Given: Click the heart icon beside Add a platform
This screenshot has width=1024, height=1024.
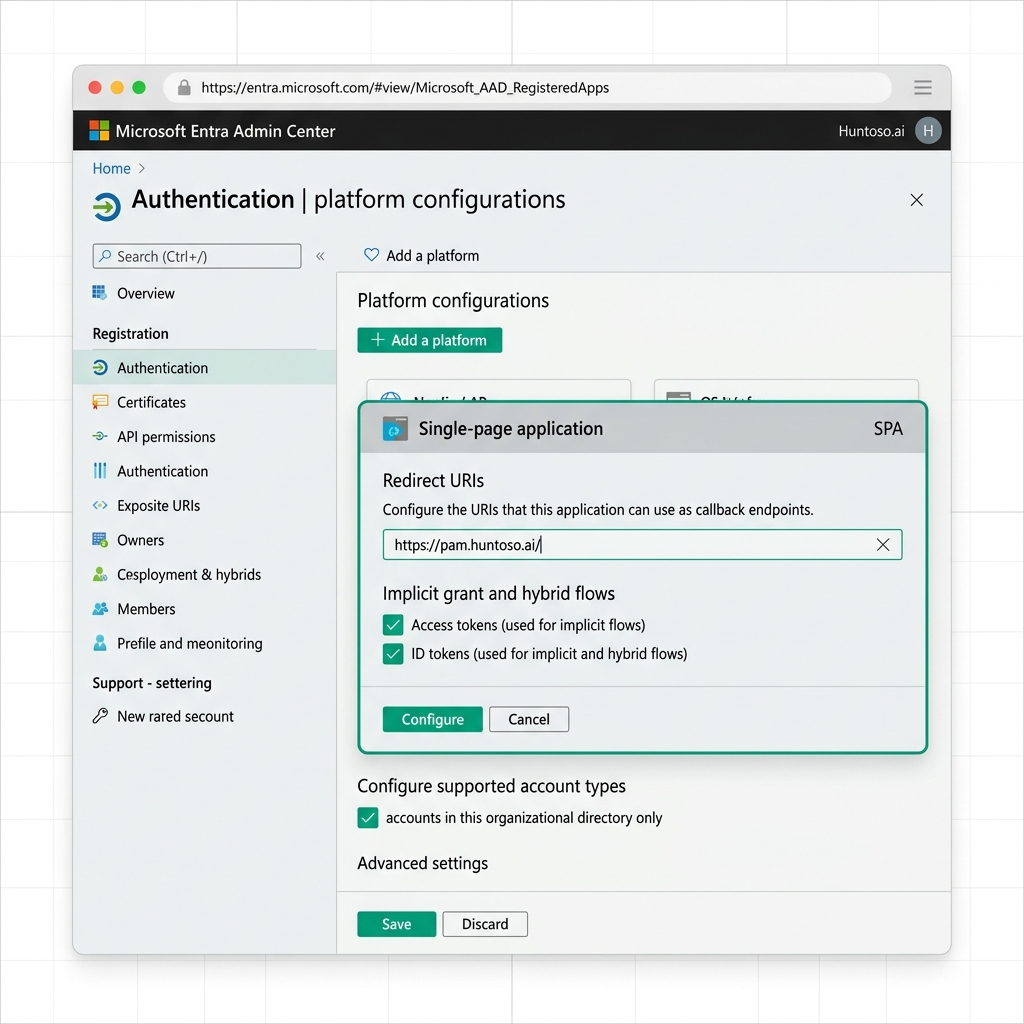Looking at the screenshot, I should (371, 255).
